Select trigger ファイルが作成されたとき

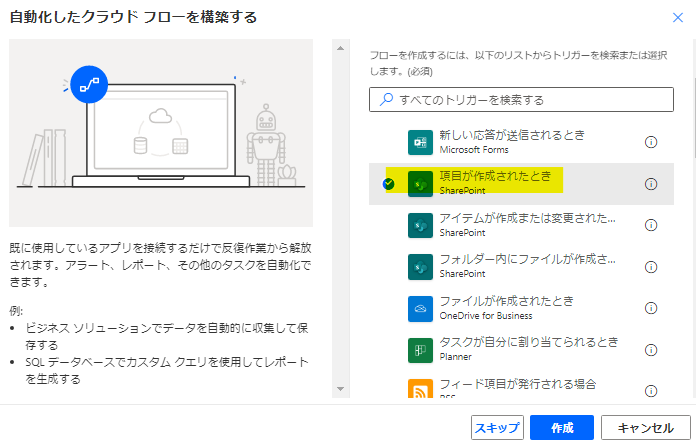pyautogui.click(x=521, y=308)
